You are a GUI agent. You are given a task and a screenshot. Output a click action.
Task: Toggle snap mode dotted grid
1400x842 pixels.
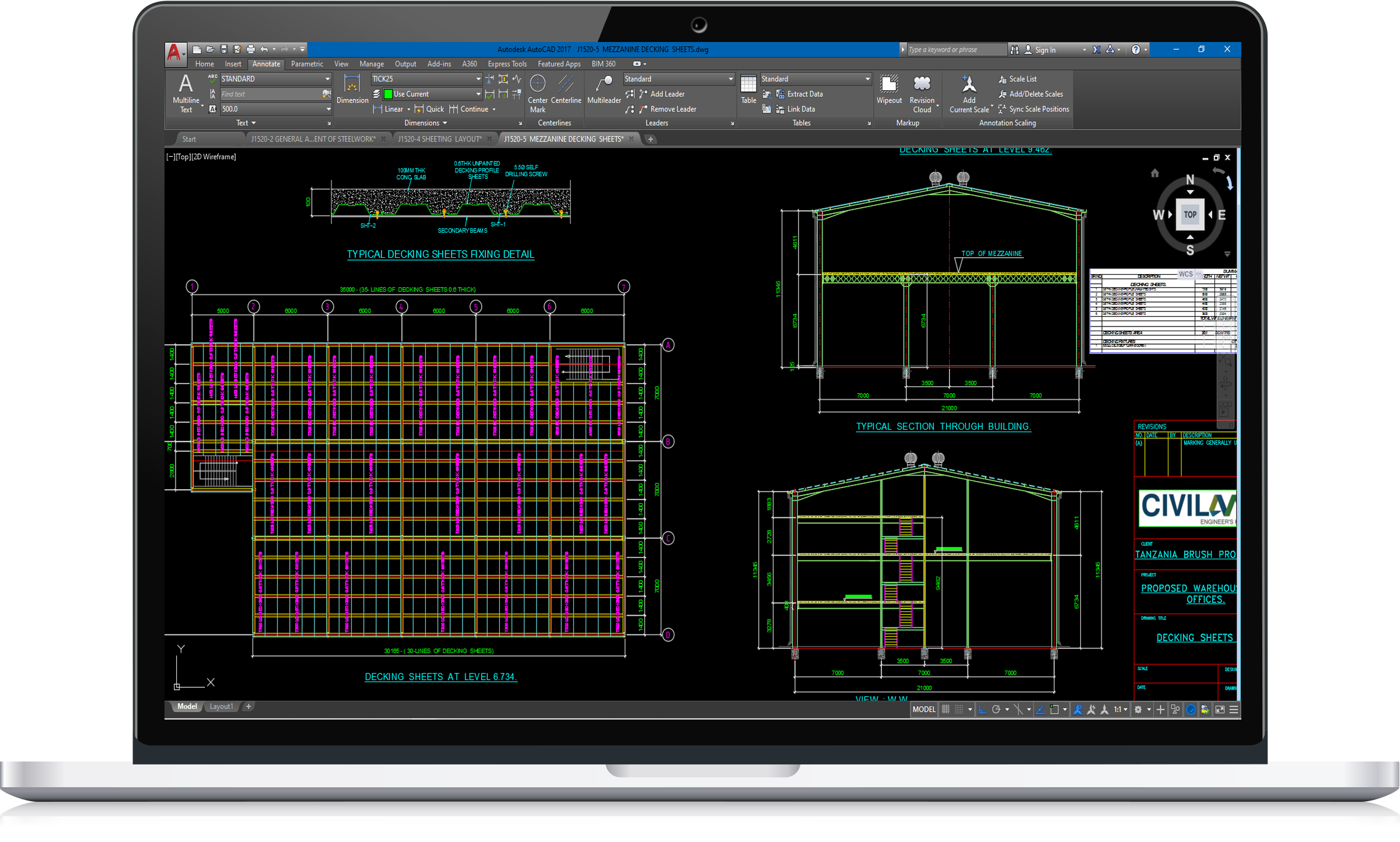tap(959, 710)
